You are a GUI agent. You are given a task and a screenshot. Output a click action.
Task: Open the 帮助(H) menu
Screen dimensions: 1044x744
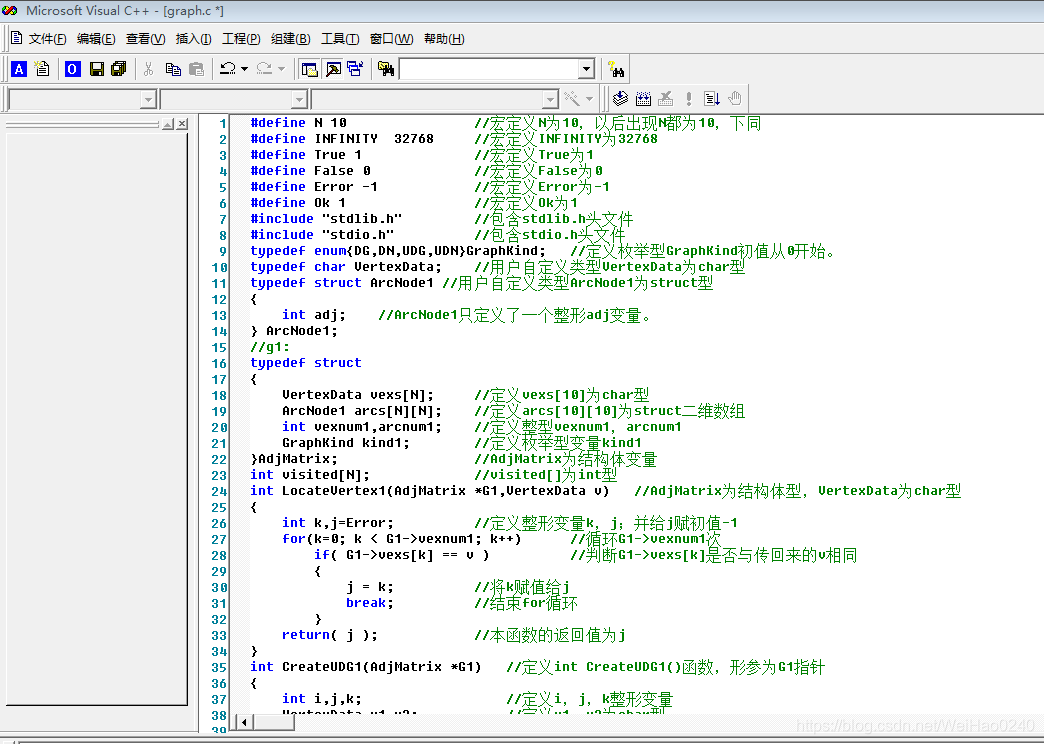click(444, 39)
